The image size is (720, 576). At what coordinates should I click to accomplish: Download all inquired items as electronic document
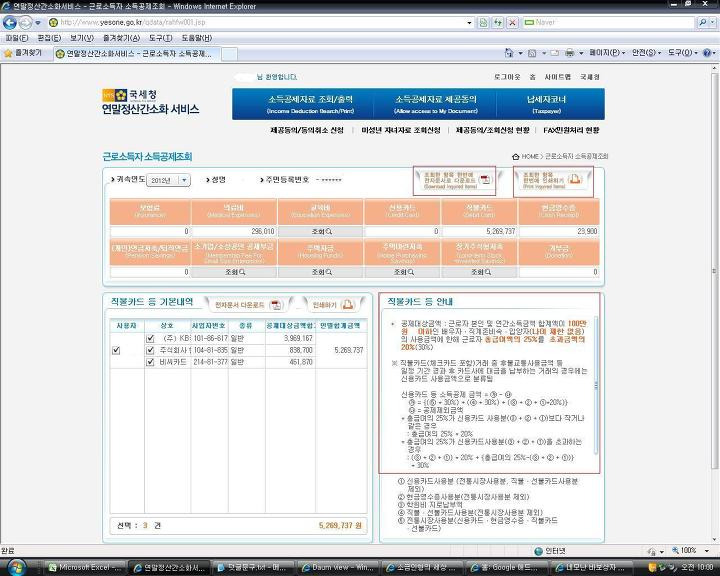[454, 181]
